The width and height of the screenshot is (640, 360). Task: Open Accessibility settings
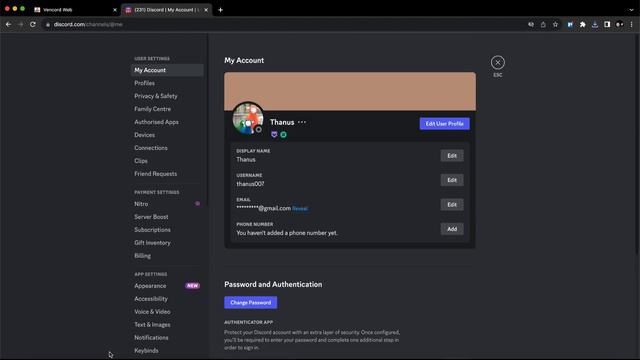[x=167, y=299]
